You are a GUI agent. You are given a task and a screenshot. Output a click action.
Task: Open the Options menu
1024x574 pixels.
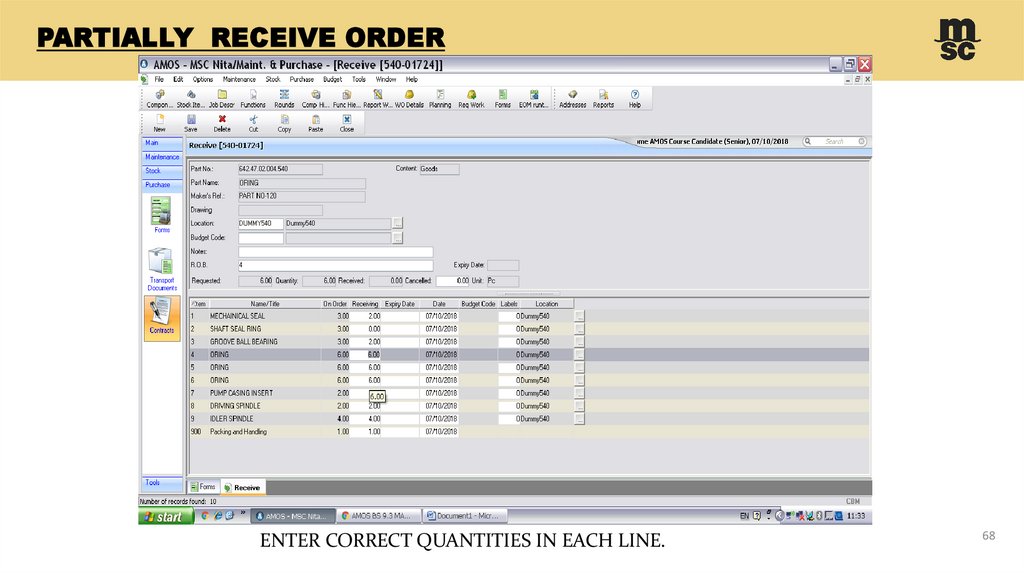[x=202, y=80]
